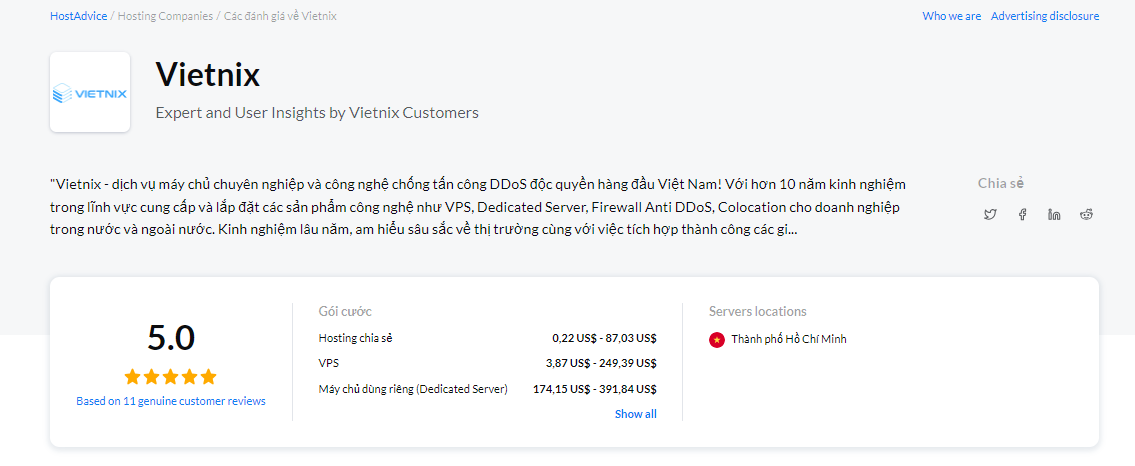This screenshot has height=466, width=1135.
Task: Click the Vietnix page heading
Action: 208,74
